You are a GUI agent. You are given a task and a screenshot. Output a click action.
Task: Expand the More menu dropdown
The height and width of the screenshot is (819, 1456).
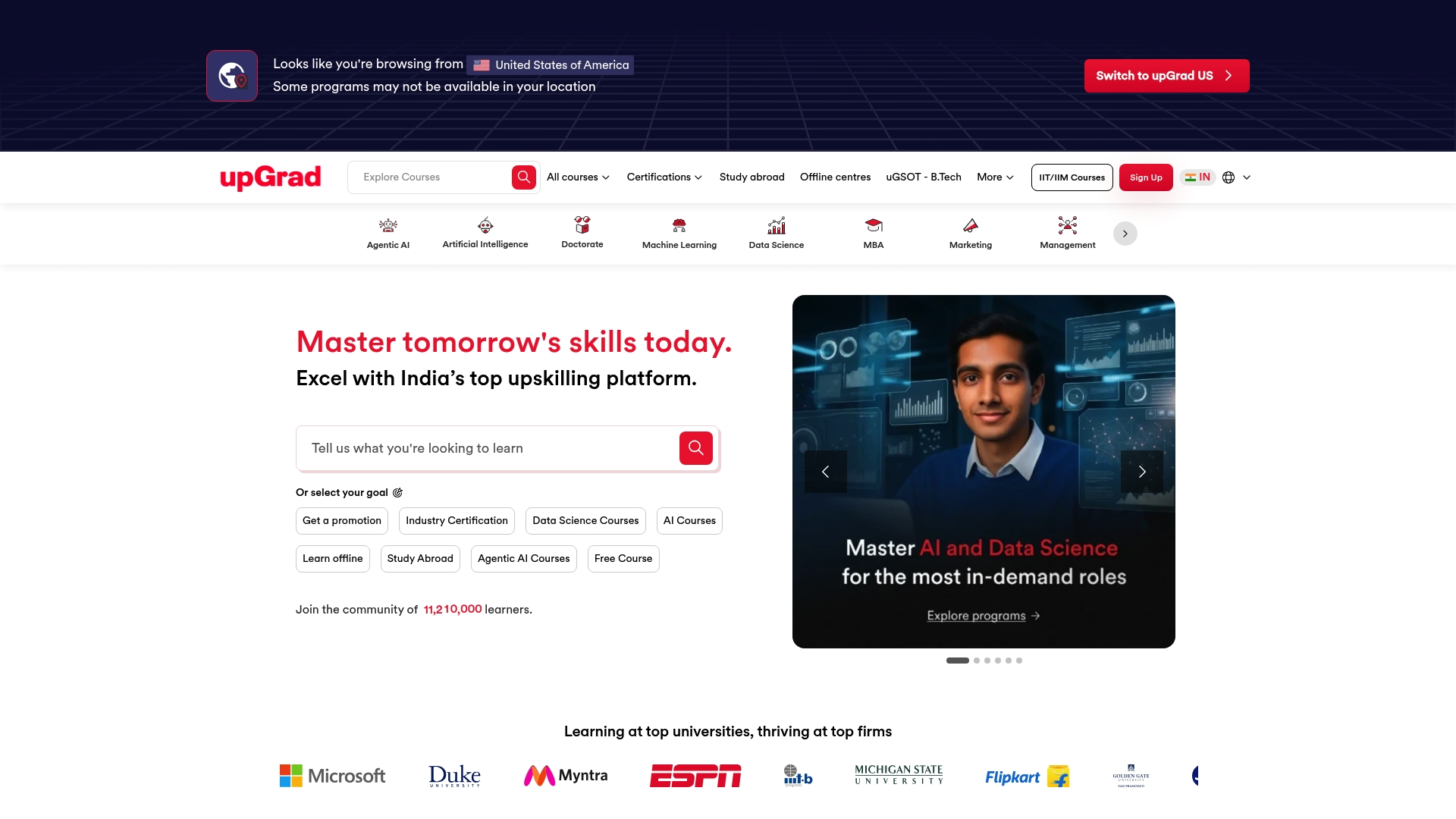tap(995, 177)
